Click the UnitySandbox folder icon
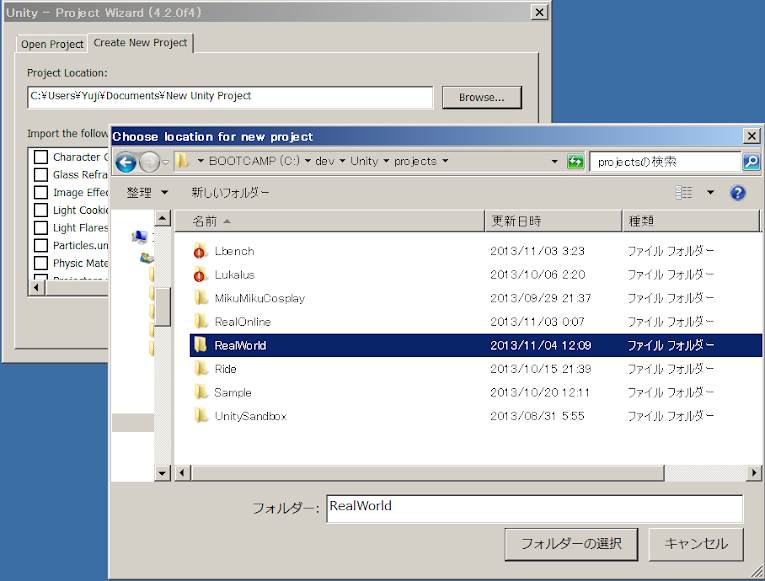The image size is (765, 581). pyautogui.click(x=201, y=416)
